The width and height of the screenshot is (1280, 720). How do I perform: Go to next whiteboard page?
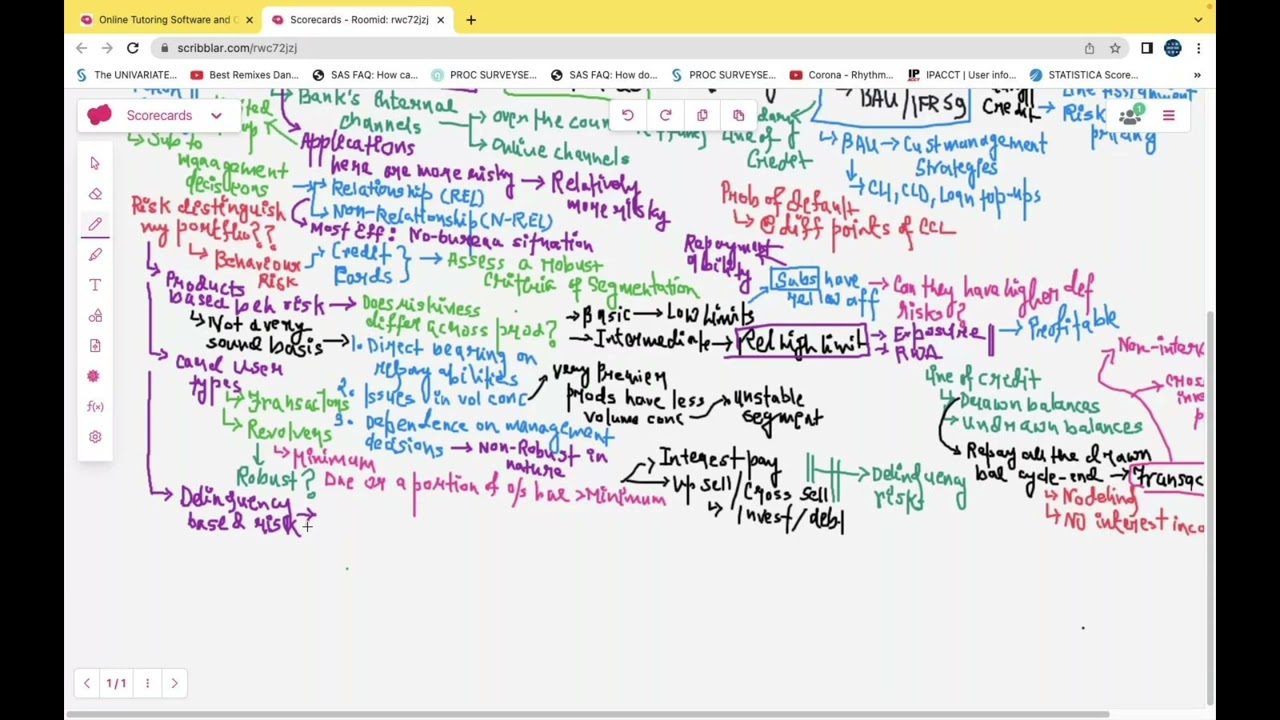(x=174, y=683)
